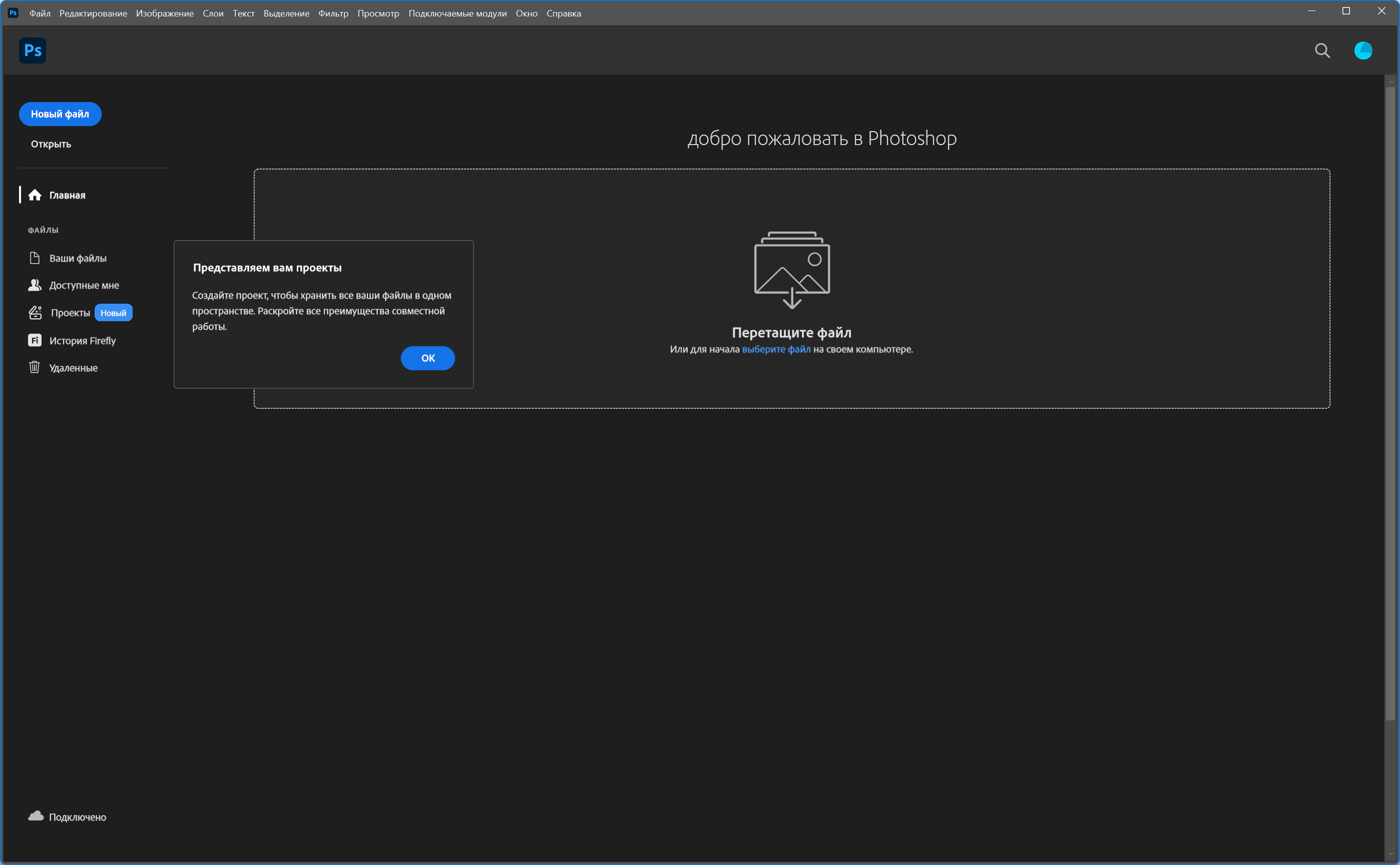Screen dimensions: 1400x865
Task: Open the Подключаемые модули menu
Action: click(457, 13)
